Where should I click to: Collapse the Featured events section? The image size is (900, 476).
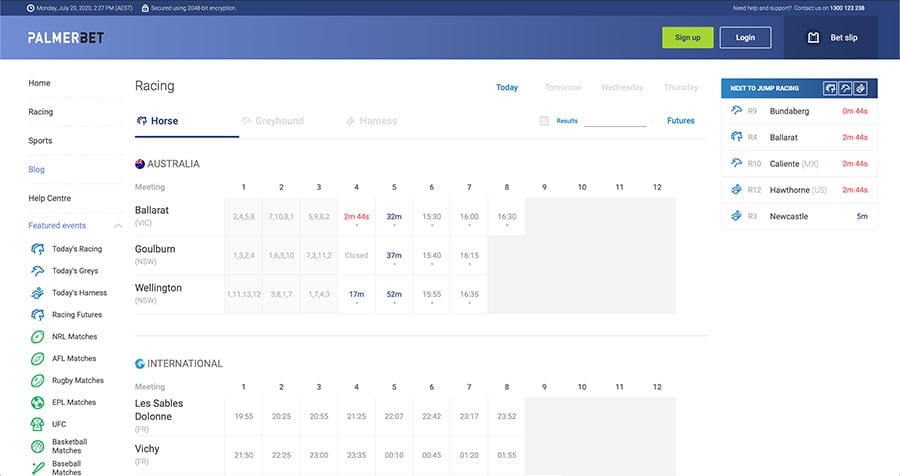click(118, 226)
